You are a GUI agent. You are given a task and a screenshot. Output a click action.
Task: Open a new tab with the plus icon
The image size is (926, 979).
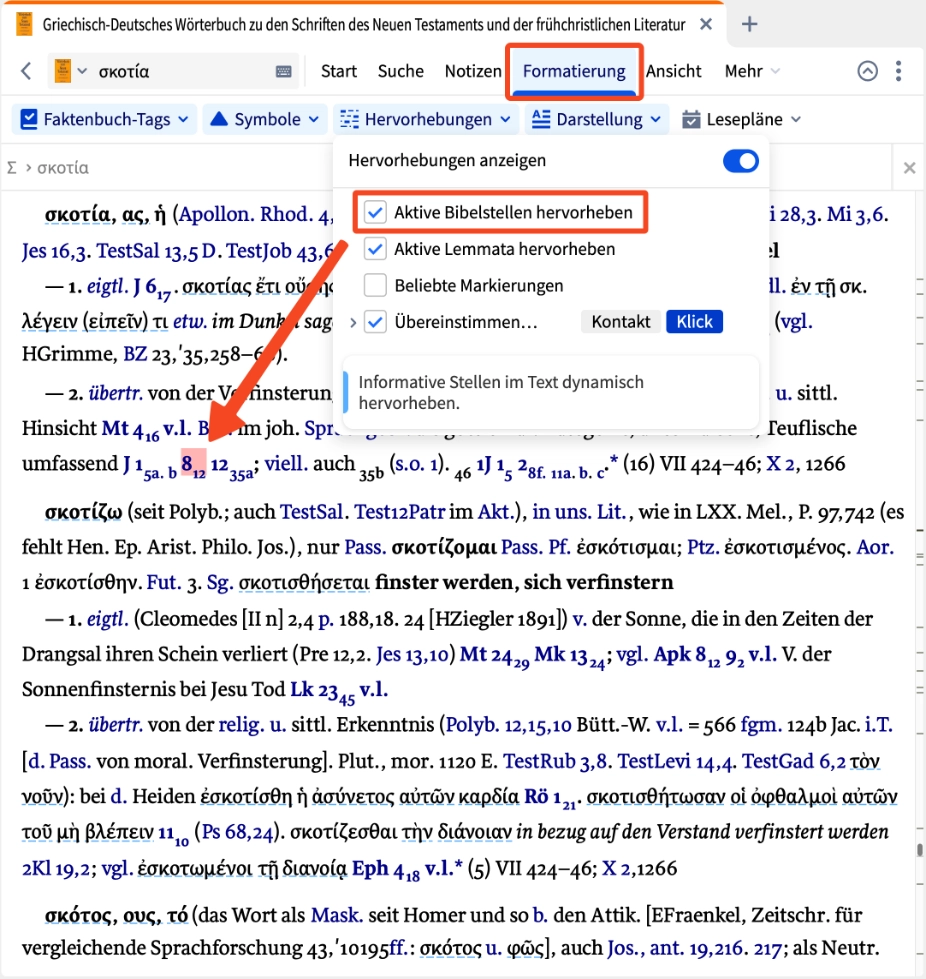coord(749,24)
